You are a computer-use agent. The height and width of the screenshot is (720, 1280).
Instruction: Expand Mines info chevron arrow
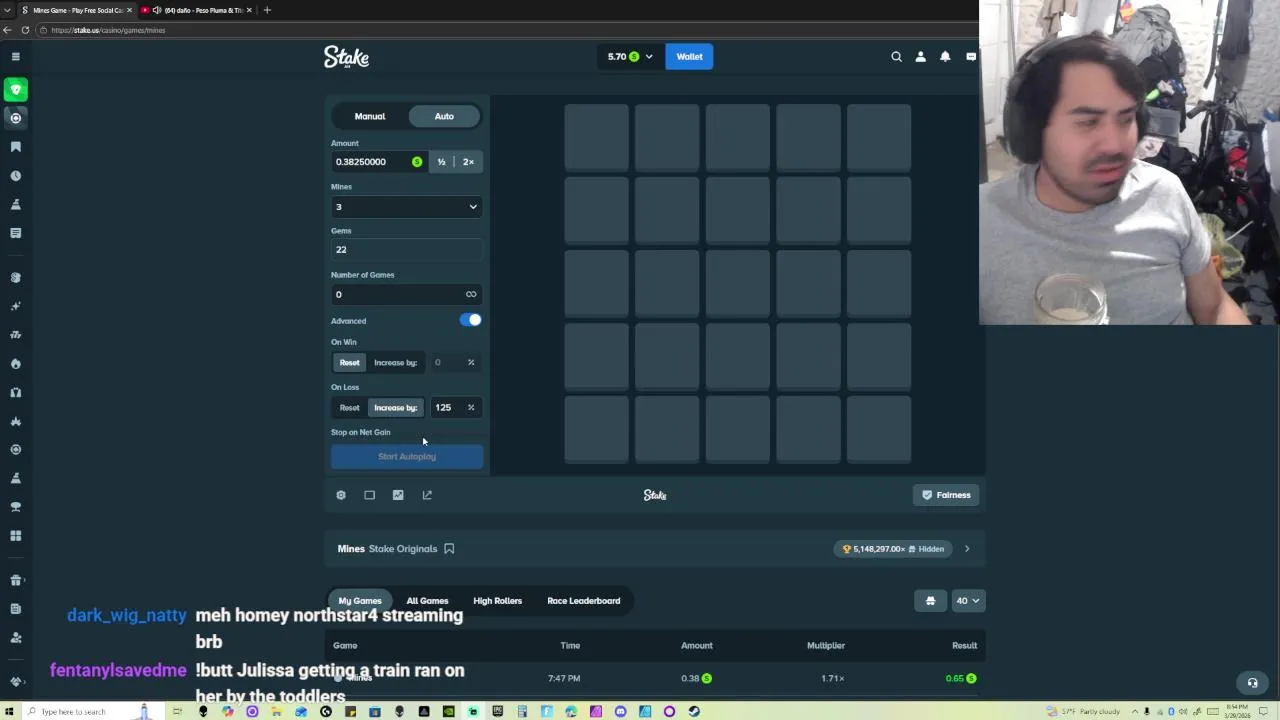click(x=966, y=549)
